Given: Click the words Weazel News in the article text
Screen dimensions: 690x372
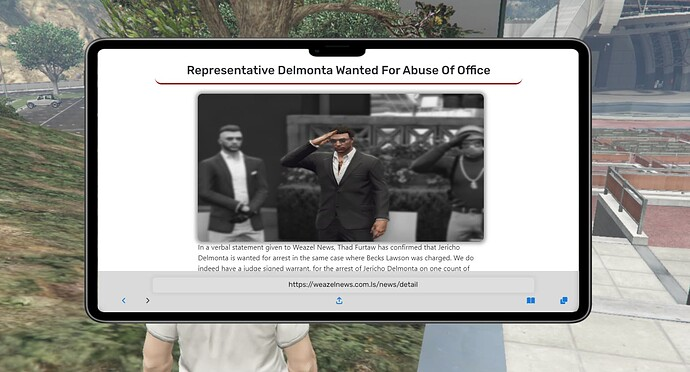Looking at the screenshot, I should 313,247.
